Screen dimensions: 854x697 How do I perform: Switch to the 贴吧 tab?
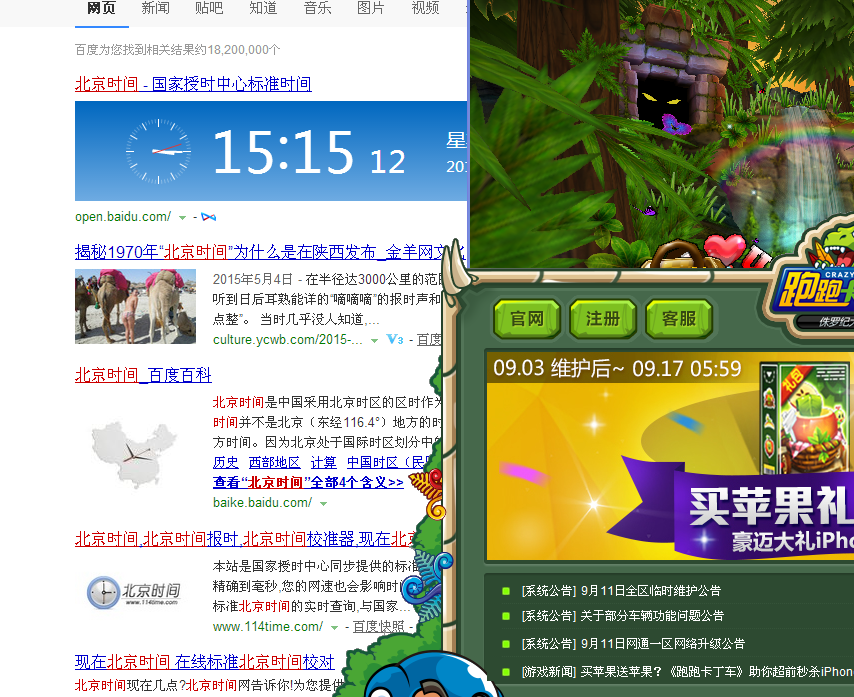tap(209, 9)
